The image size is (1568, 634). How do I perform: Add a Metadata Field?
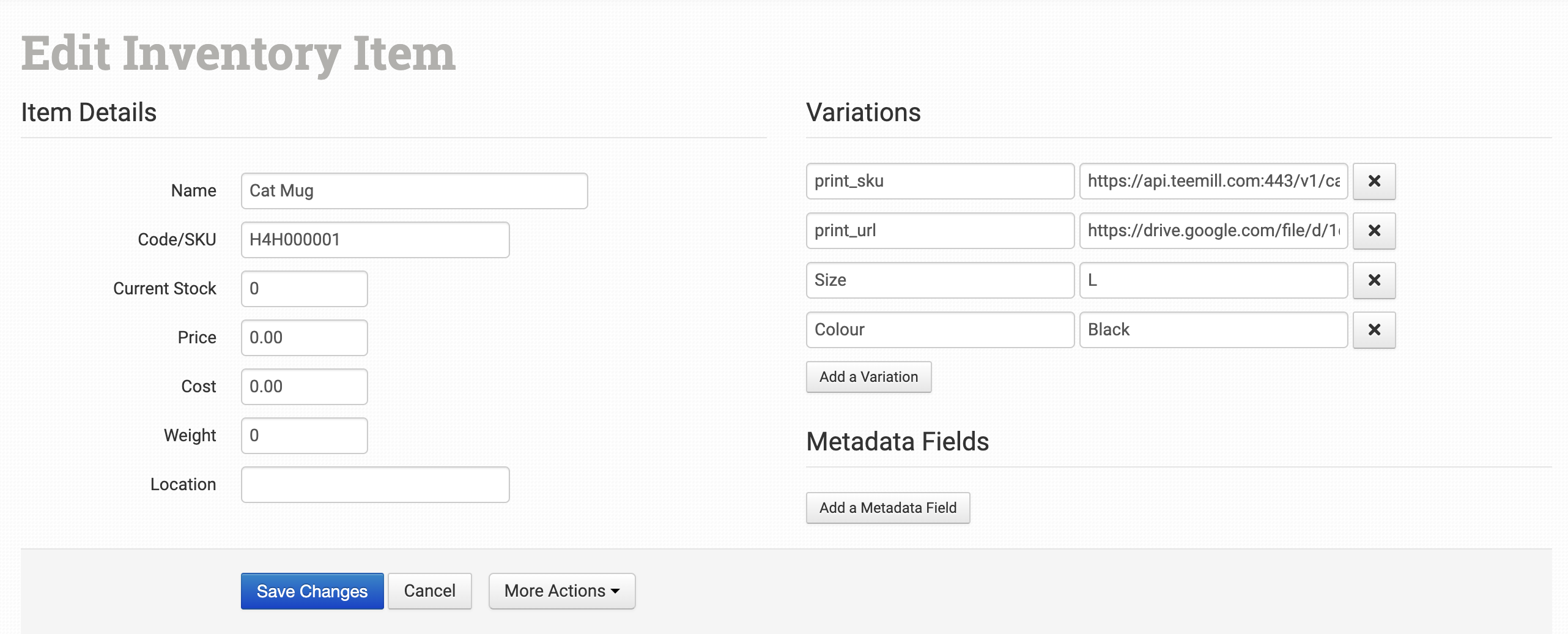[x=887, y=508]
